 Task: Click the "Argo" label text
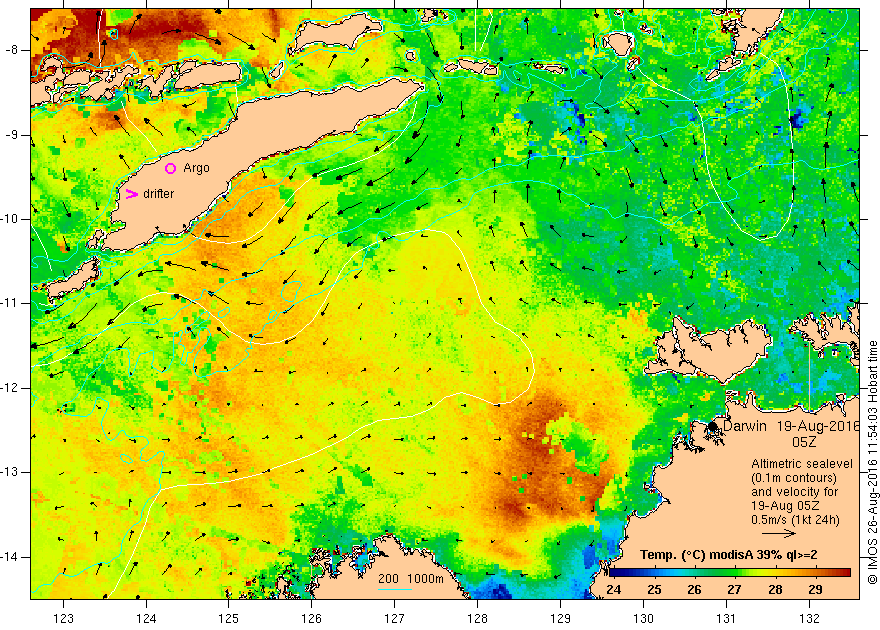196,168
